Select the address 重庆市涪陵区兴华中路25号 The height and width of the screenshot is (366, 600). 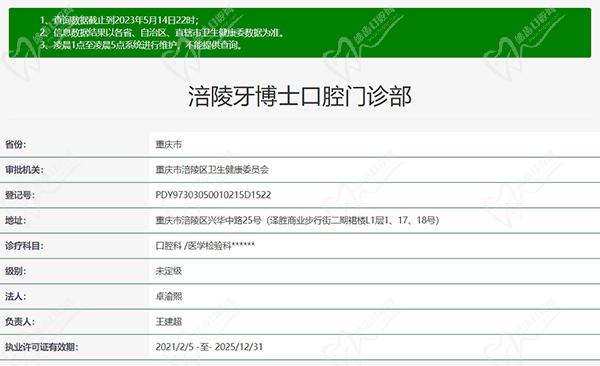297,220
